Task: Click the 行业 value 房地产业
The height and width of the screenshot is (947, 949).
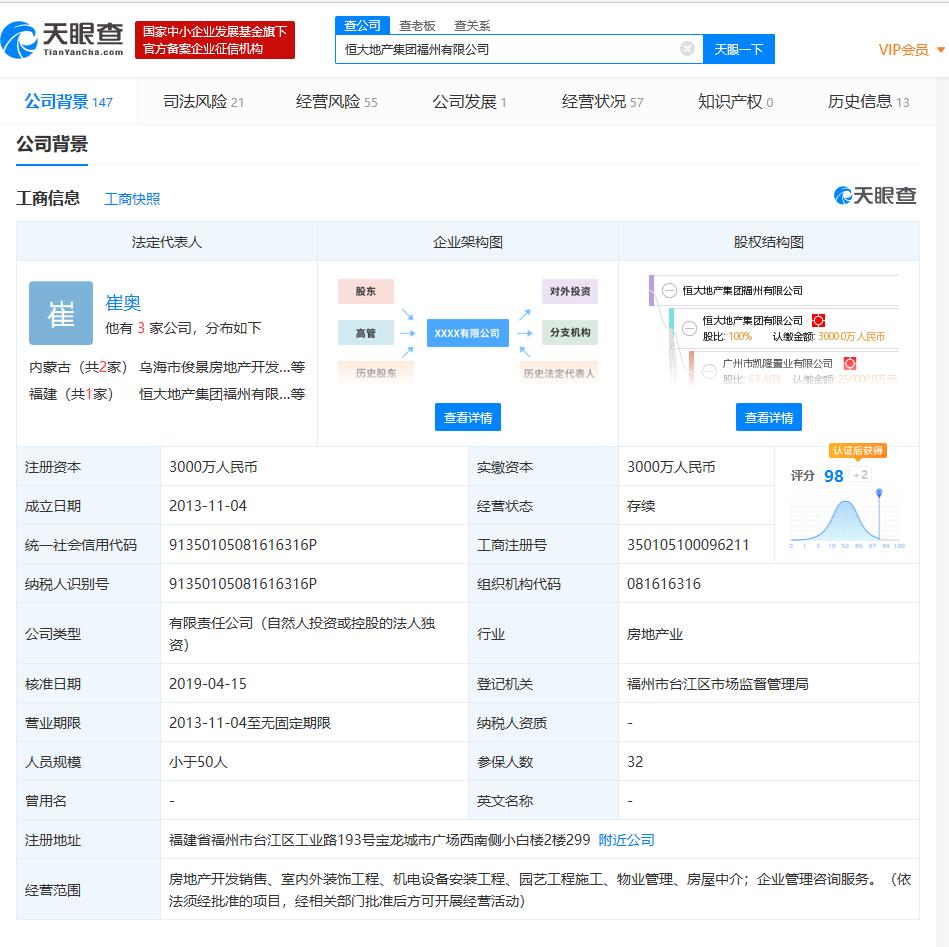Action: pos(654,634)
